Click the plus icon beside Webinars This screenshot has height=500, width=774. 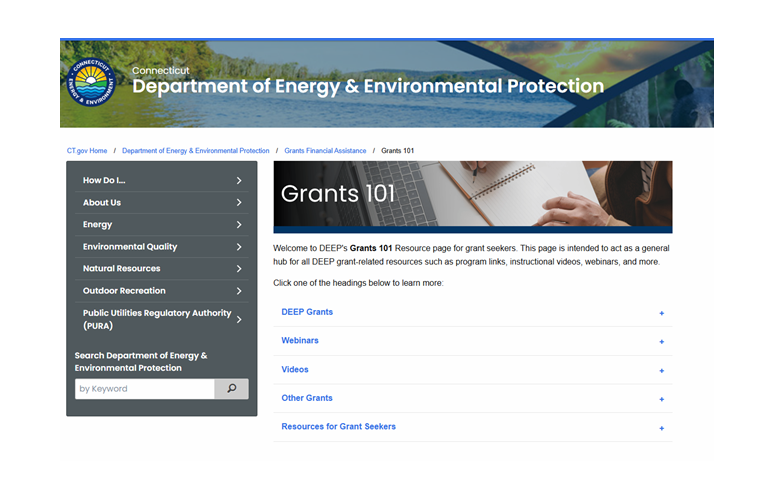(661, 342)
